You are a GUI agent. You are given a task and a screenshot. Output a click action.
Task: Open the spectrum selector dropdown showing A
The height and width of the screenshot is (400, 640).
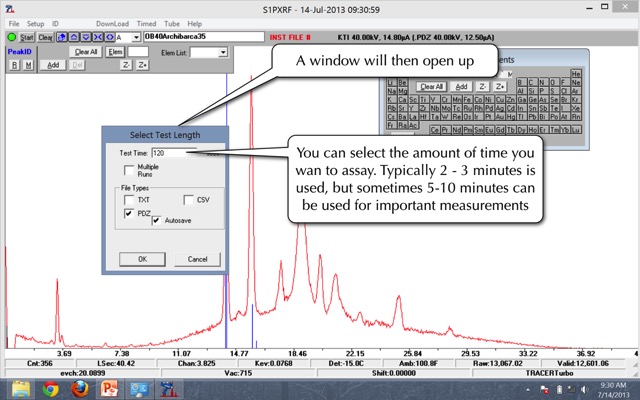pyautogui.click(x=136, y=38)
